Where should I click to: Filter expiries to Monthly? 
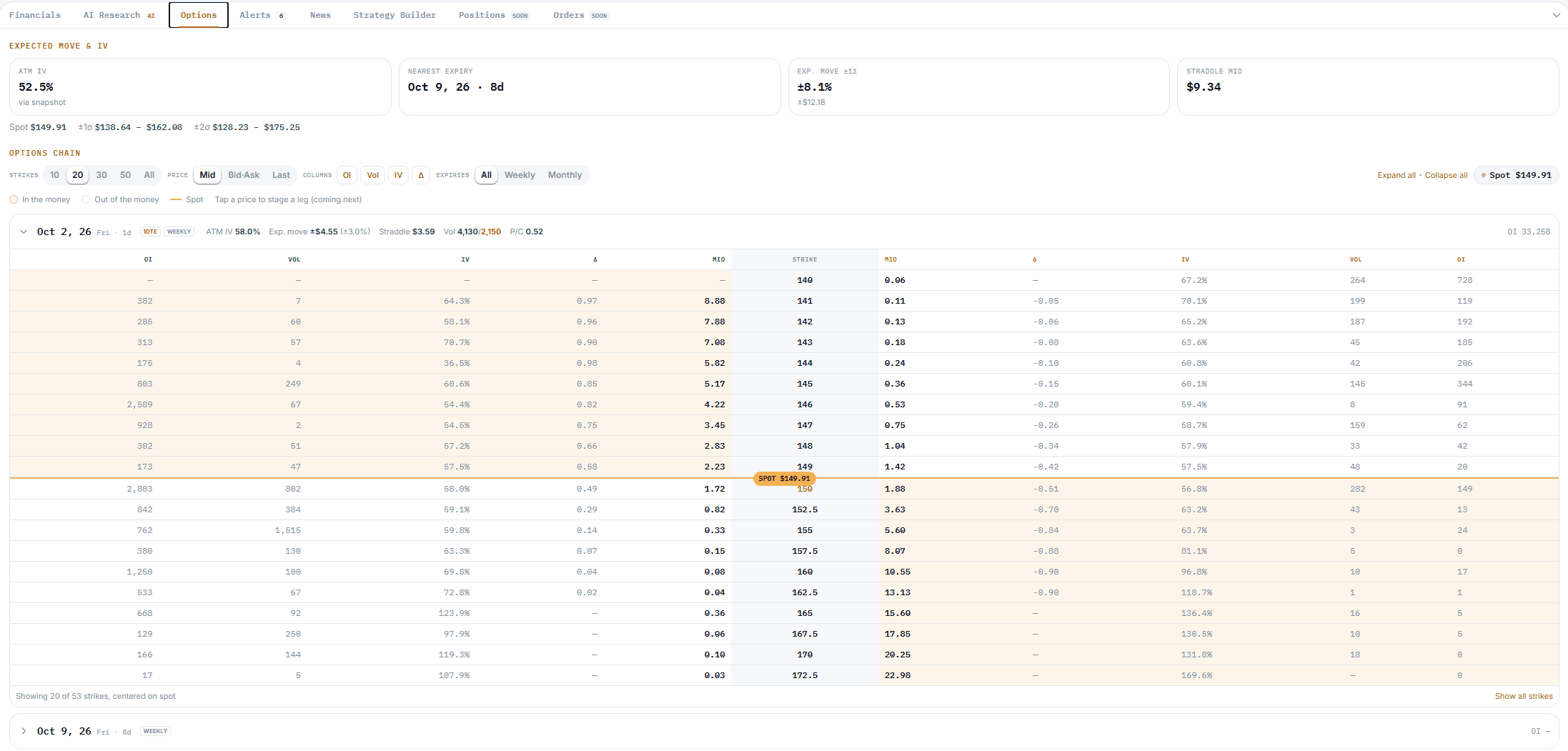(x=565, y=175)
